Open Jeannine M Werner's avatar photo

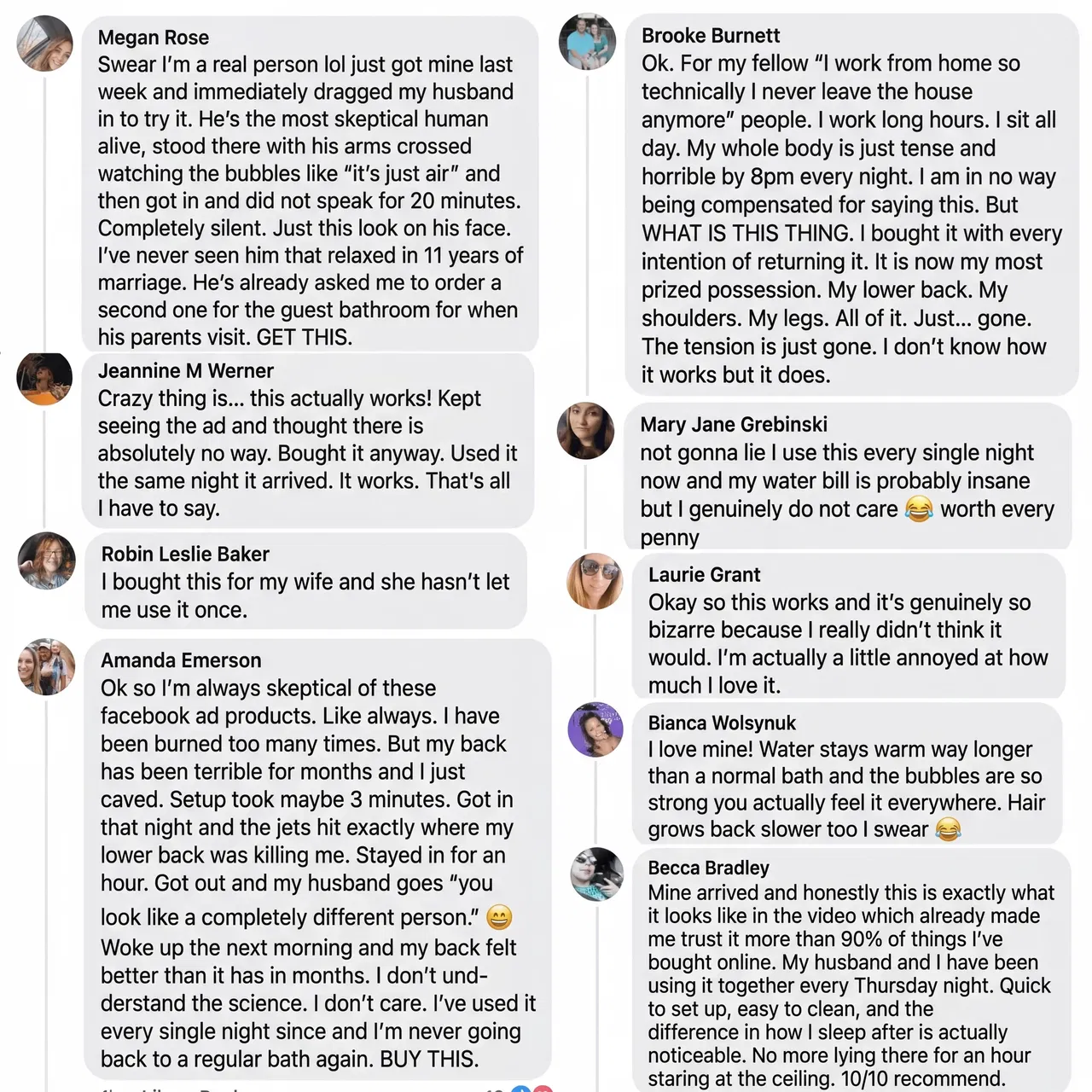coord(44,377)
